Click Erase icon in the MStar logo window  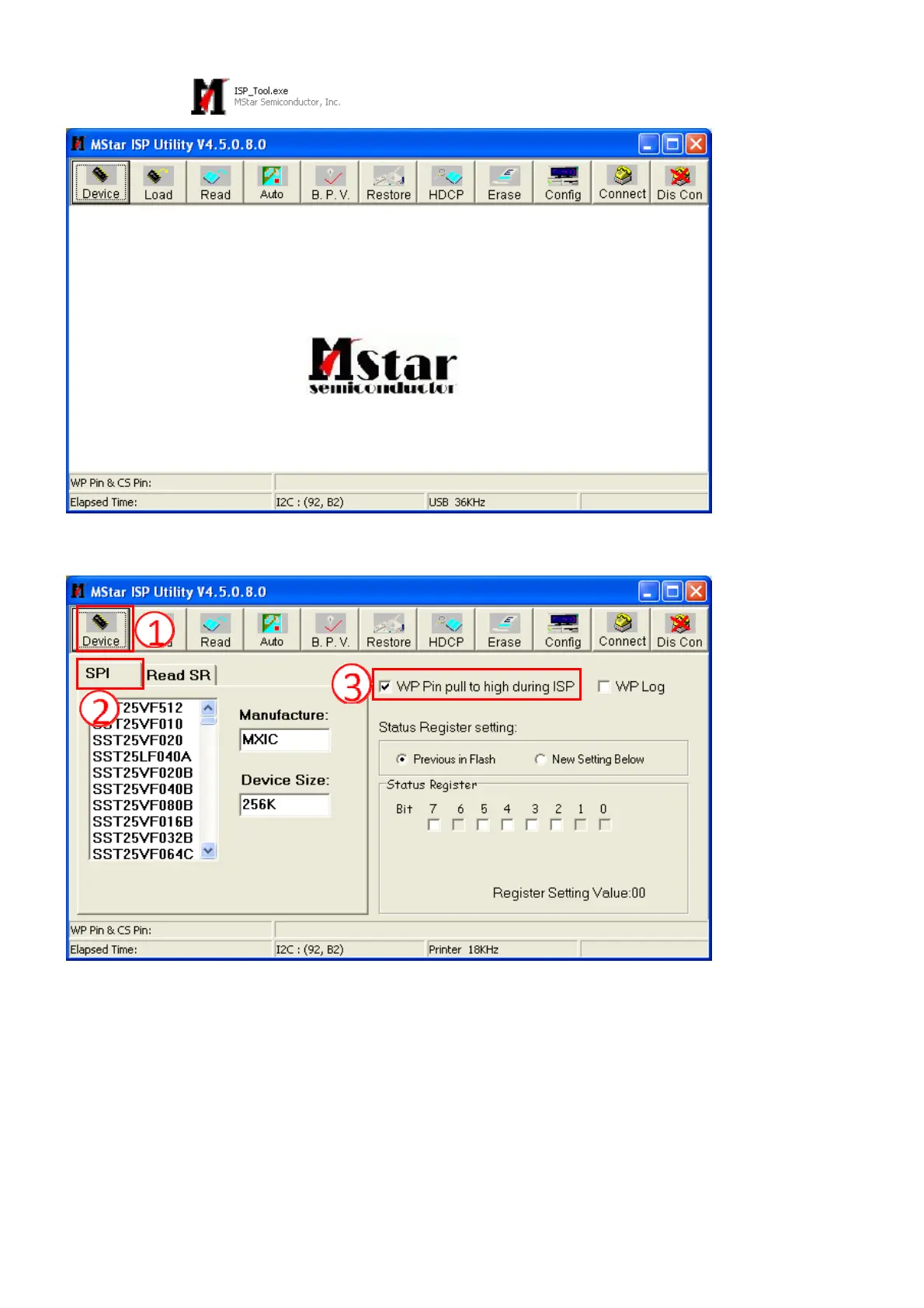tap(505, 182)
